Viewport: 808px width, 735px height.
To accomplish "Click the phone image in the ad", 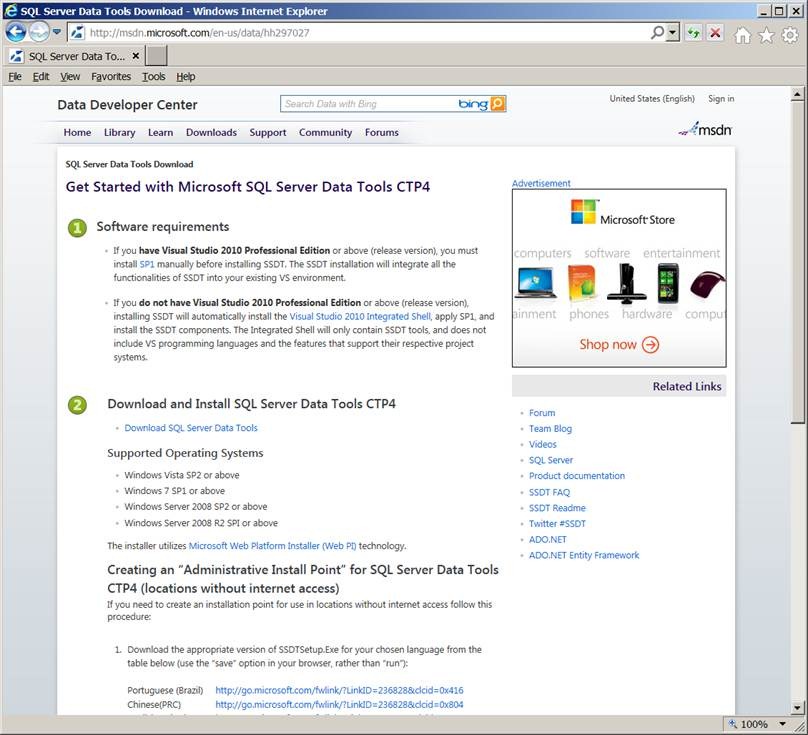I will tap(668, 283).
